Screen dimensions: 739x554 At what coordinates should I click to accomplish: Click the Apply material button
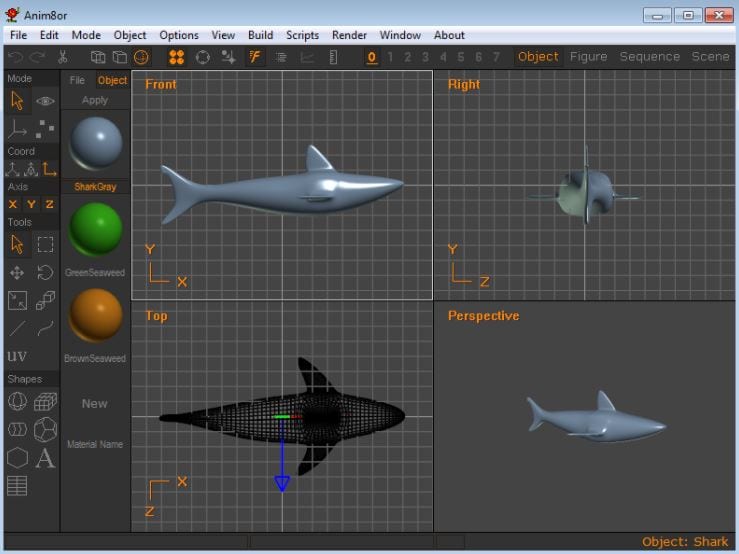95,100
